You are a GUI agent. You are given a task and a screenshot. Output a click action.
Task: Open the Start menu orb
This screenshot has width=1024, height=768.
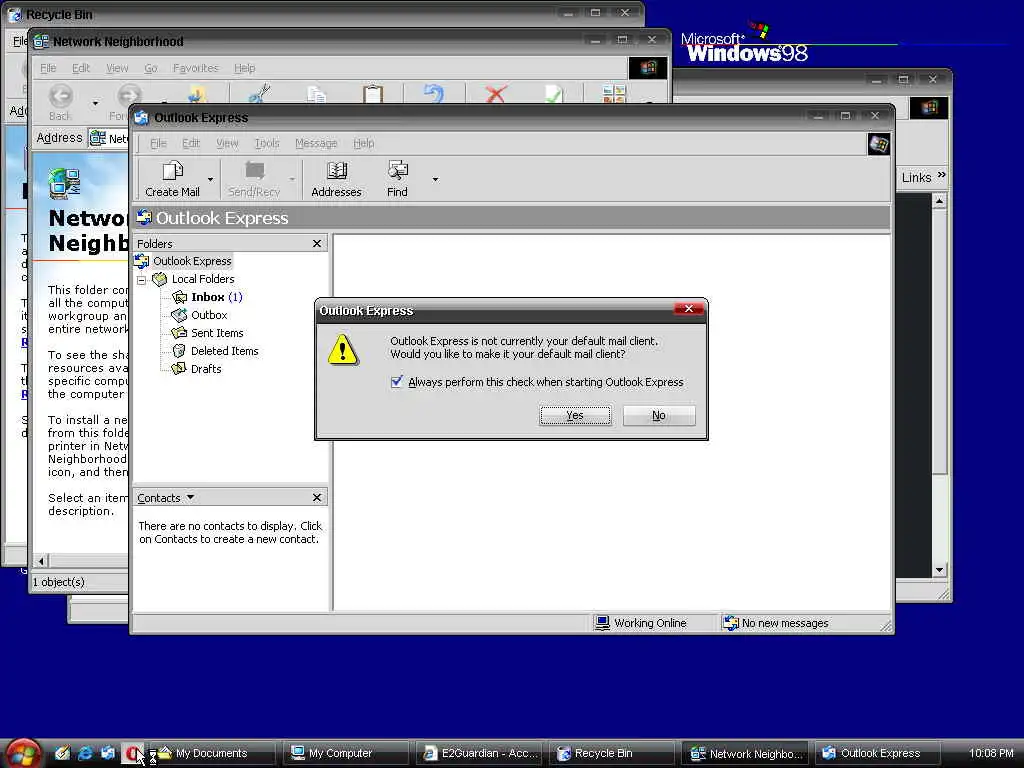pyautogui.click(x=22, y=754)
